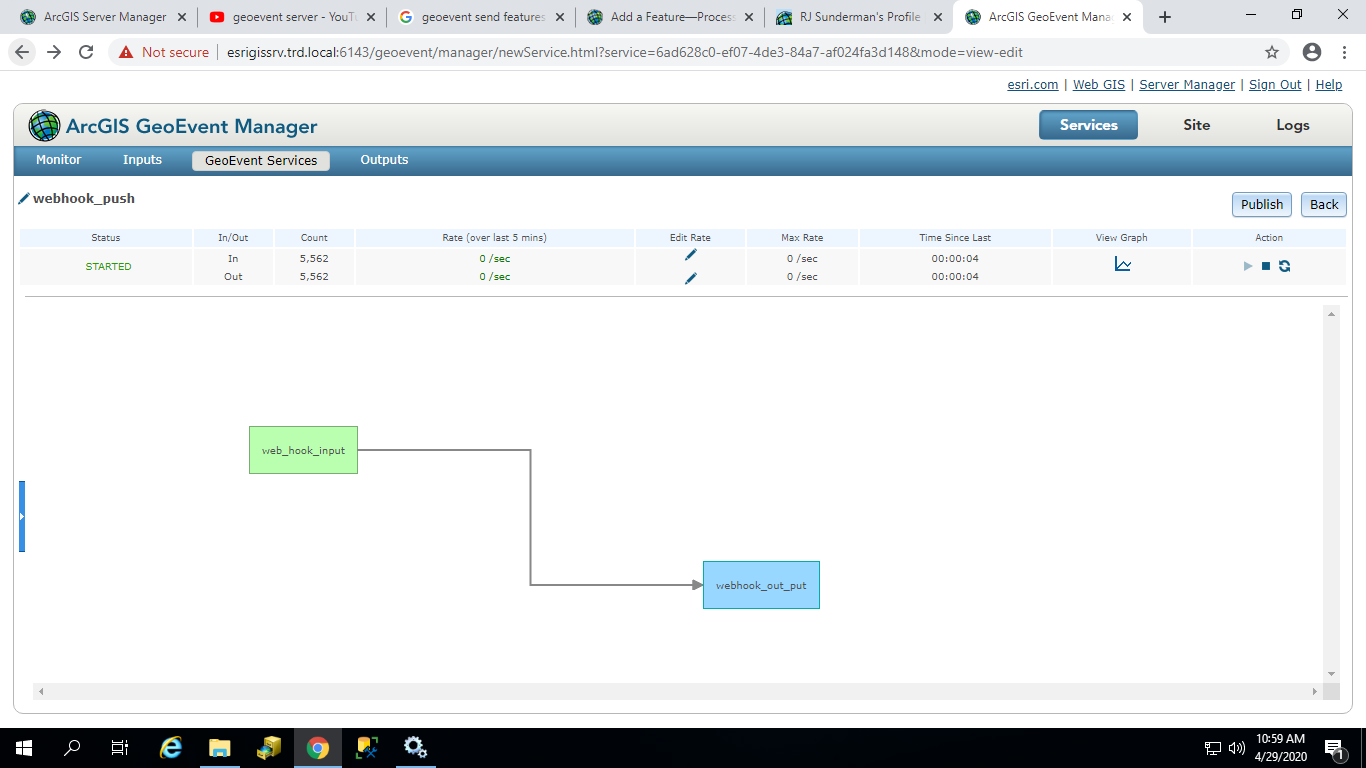Open File Explorer from taskbar

tap(220, 748)
